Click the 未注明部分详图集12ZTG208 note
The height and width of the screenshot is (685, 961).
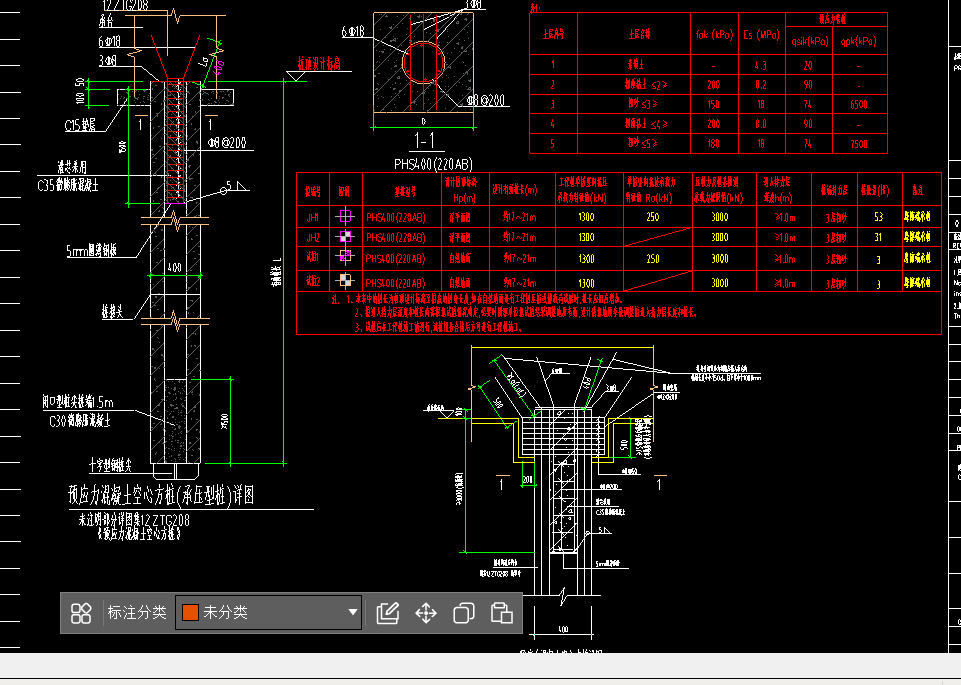[134, 520]
